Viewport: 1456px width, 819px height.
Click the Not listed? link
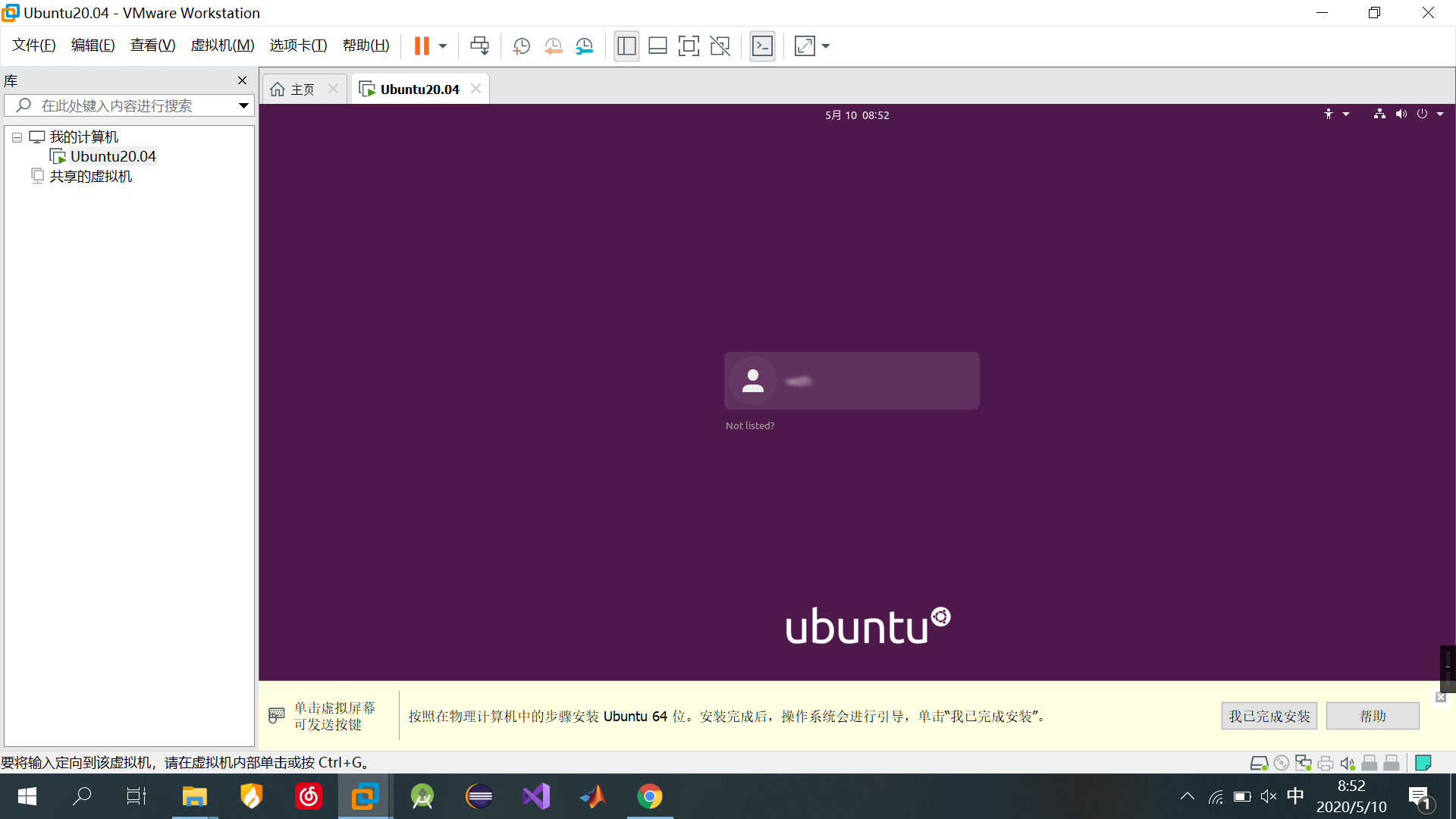pos(750,425)
